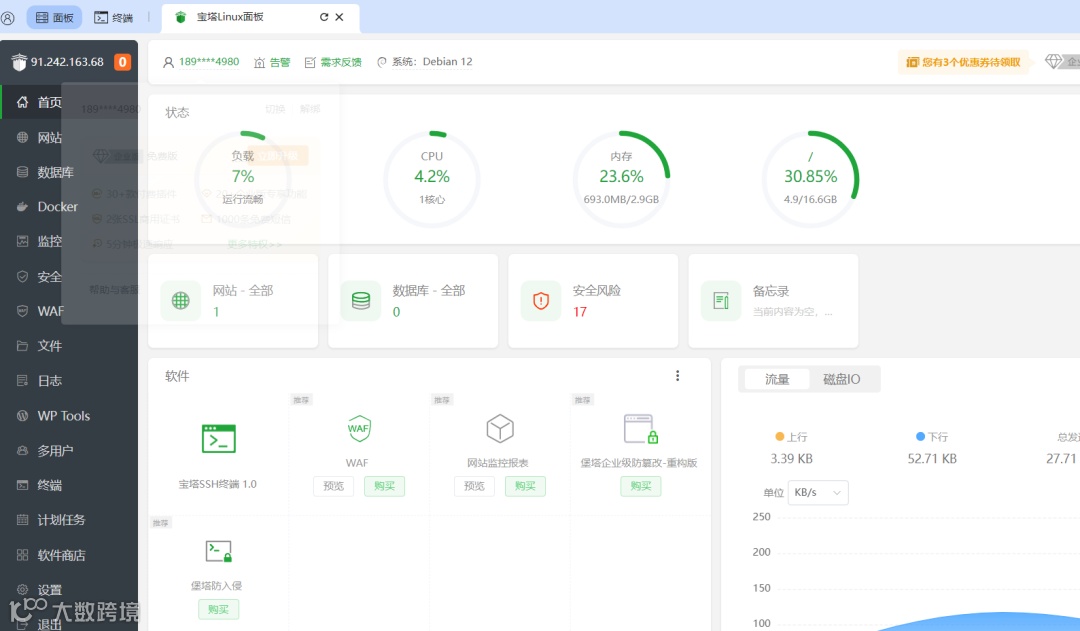Click the database icon in 数据库-全部 card
Image resolution: width=1080 pixels, height=631 pixels.
pyautogui.click(x=360, y=300)
